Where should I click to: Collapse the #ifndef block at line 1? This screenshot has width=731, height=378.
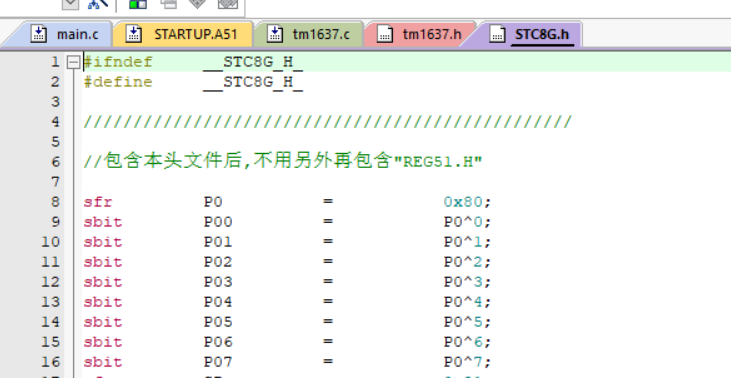pyautogui.click(x=73, y=62)
